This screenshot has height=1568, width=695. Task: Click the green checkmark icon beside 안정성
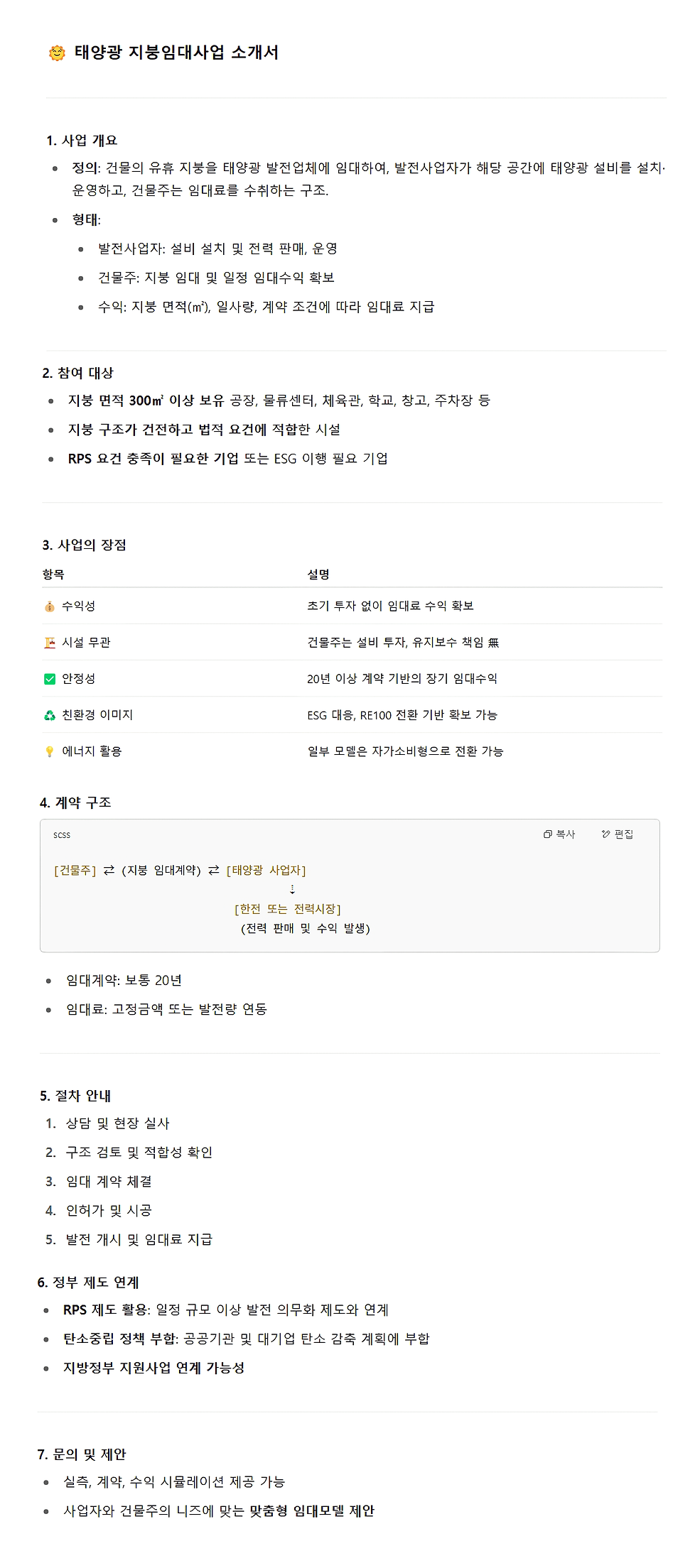point(50,679)
